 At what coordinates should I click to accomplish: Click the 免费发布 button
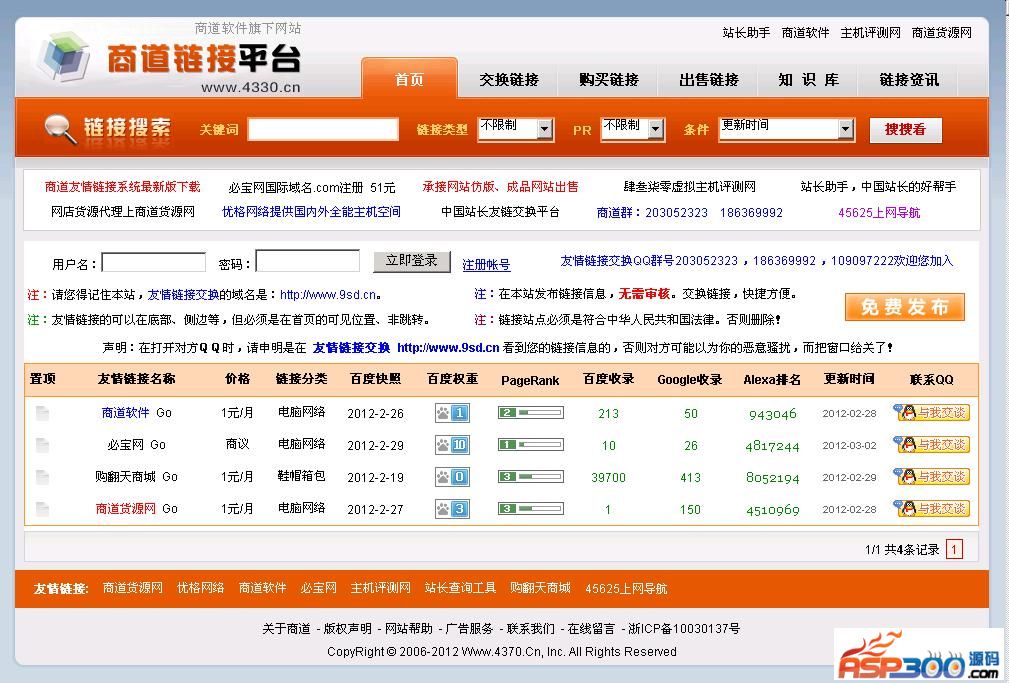905,307
